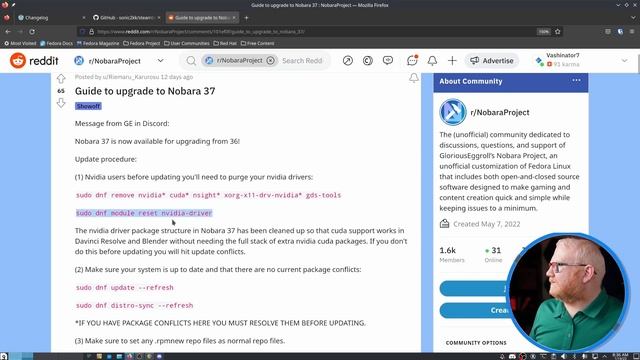Click r/NobaraProject name in sidebar
This screenshot has height=360, width=640.
click(x=500, y=112)
